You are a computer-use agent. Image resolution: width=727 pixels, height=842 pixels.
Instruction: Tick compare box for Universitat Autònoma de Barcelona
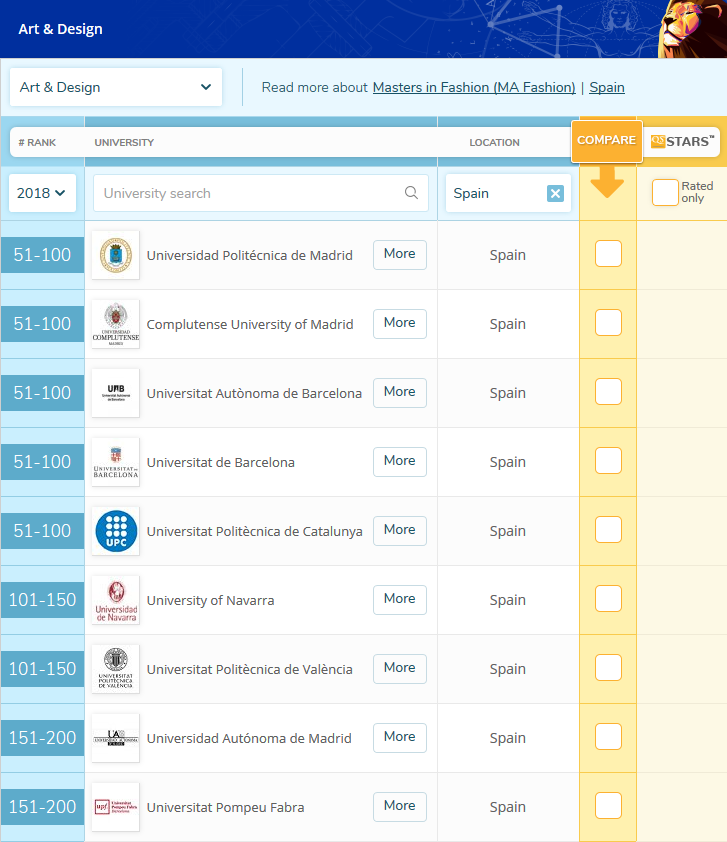608,391
